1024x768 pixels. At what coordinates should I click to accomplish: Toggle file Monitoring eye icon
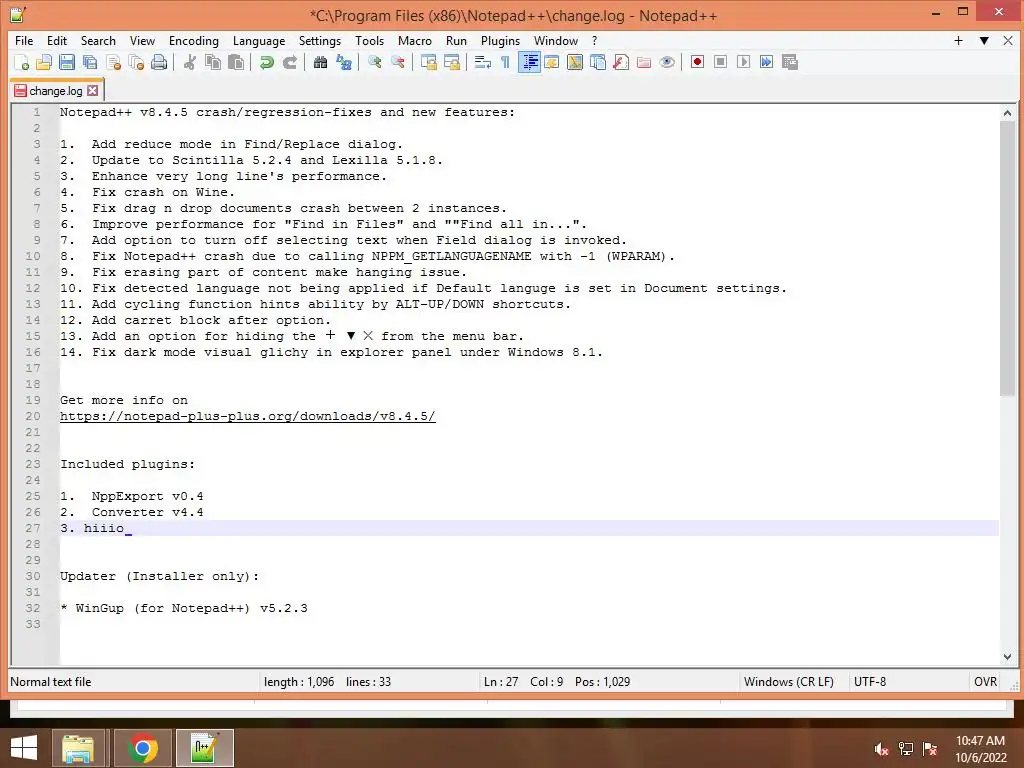pyautogui.click(x=667, y=62)
